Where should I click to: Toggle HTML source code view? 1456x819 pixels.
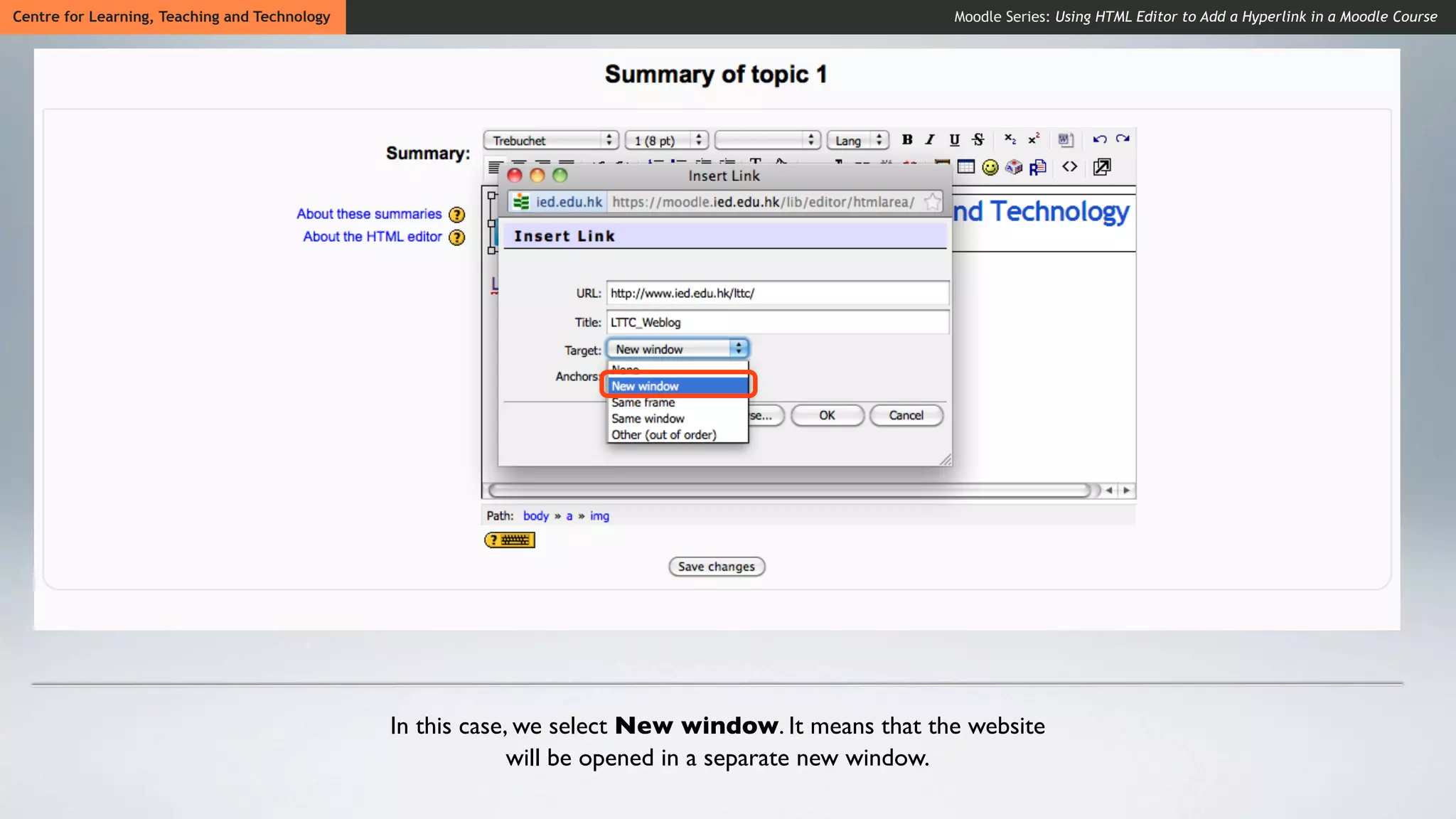(1069, 167)
